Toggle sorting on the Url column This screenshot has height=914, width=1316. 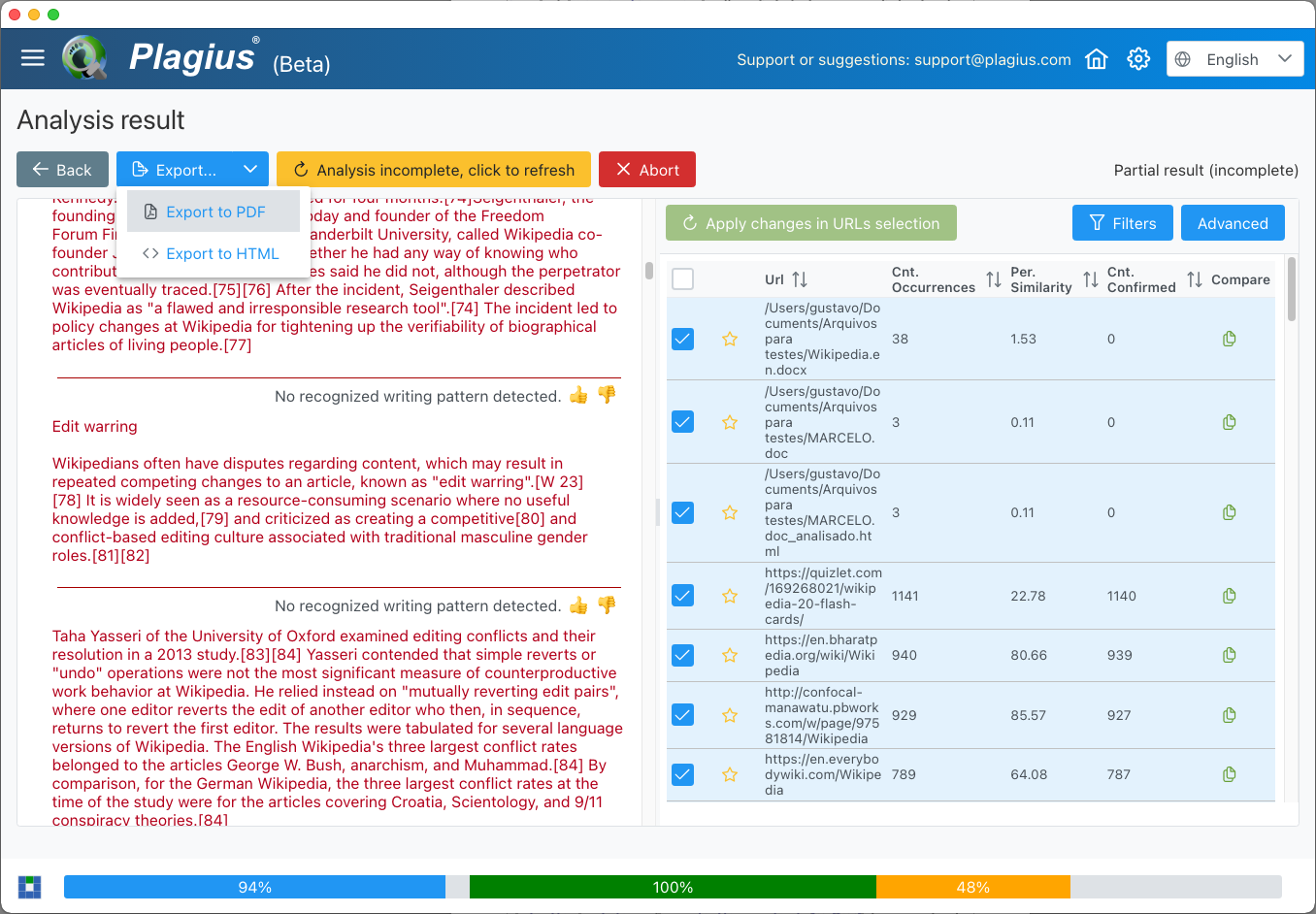click(x=798, y=278)
